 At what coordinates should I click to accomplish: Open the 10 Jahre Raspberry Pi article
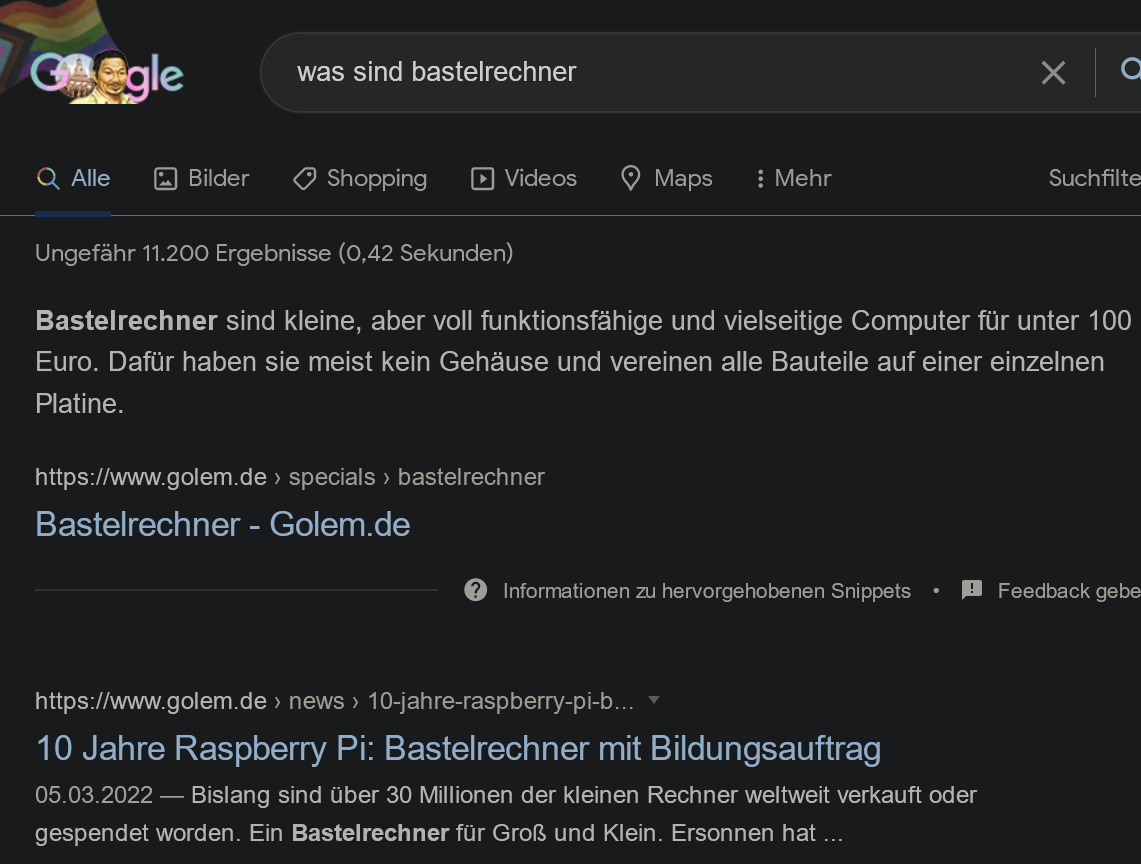click(x=457, y=748)
